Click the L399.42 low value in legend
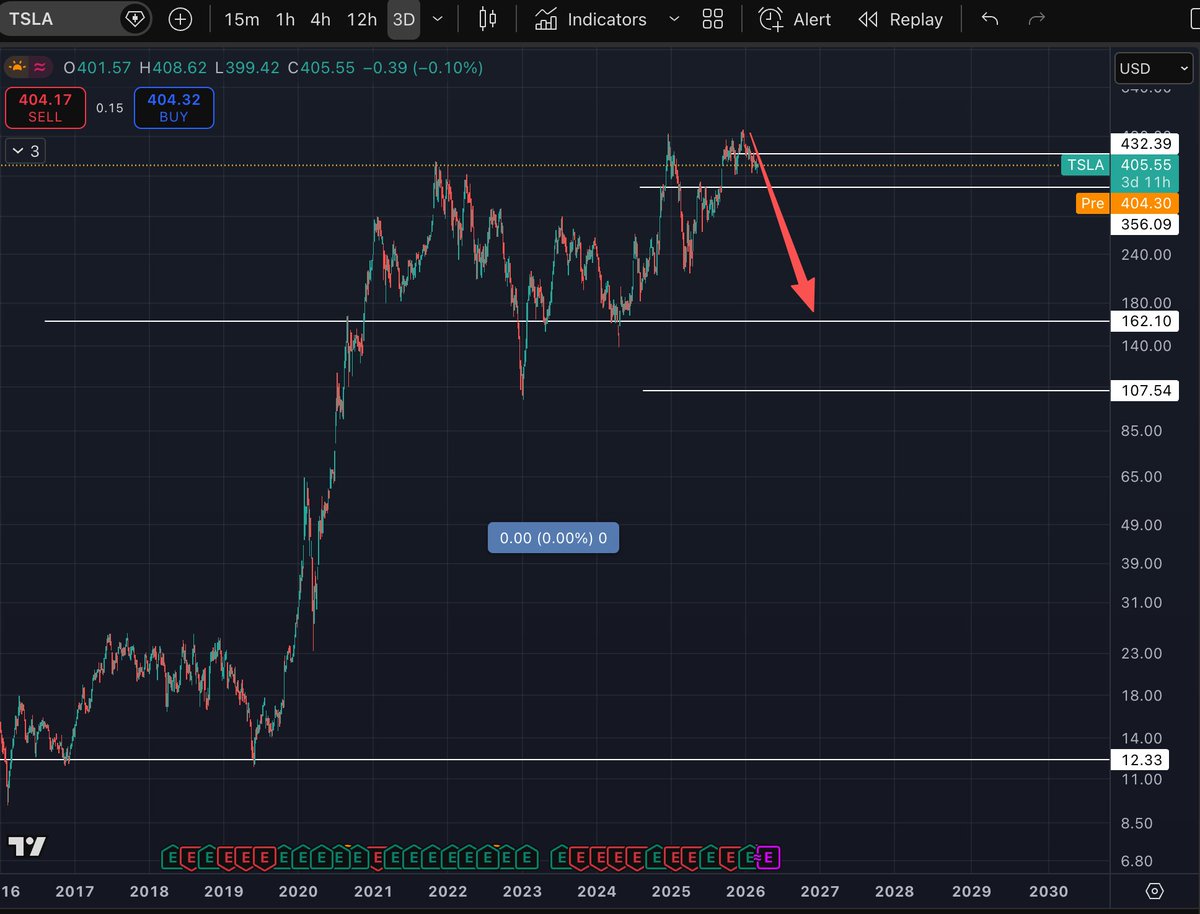This screenshot has width=1200, height=914. pyautogui.click(x=245, y=68)
